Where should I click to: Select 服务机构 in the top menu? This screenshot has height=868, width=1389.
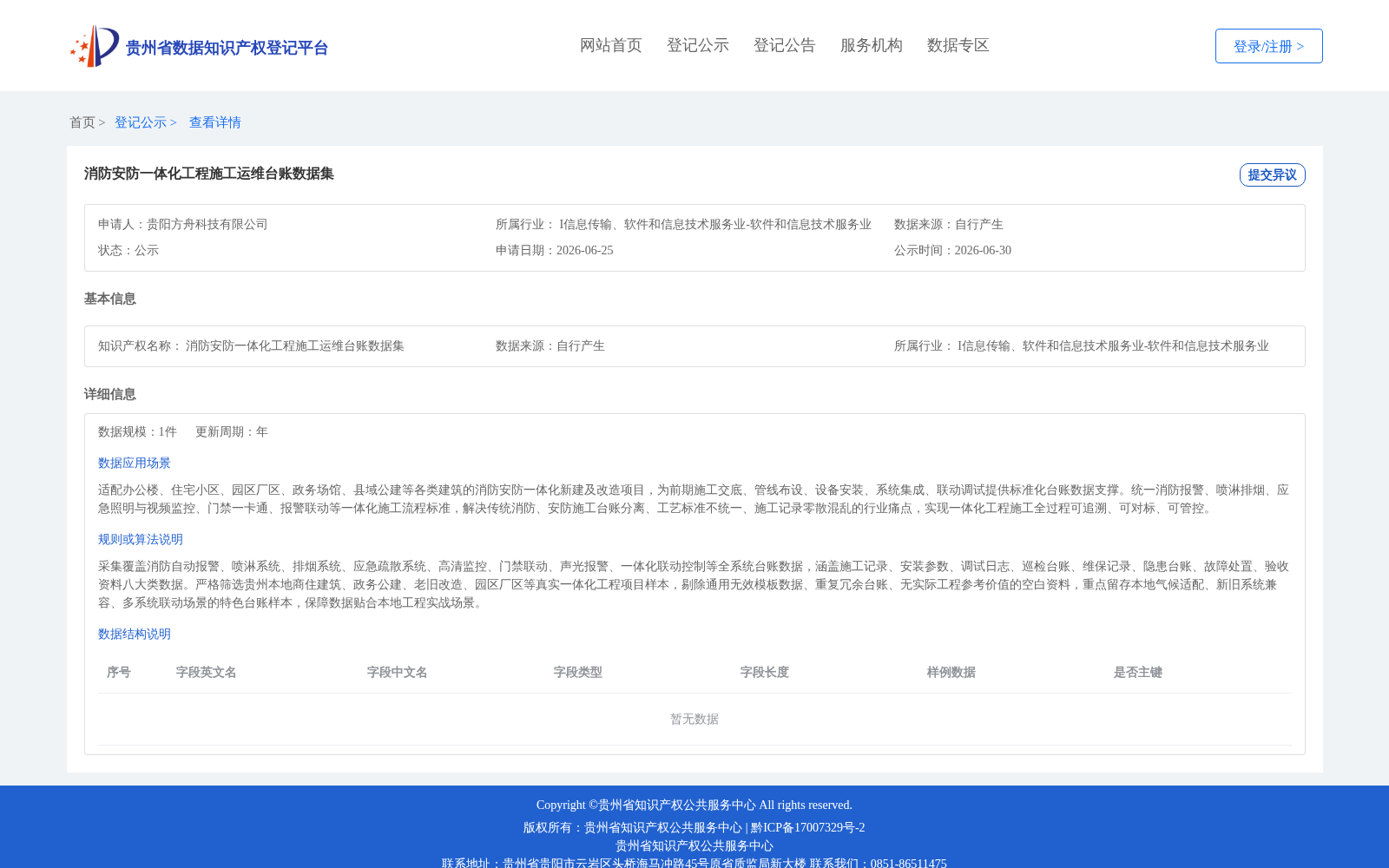[872, 45]
